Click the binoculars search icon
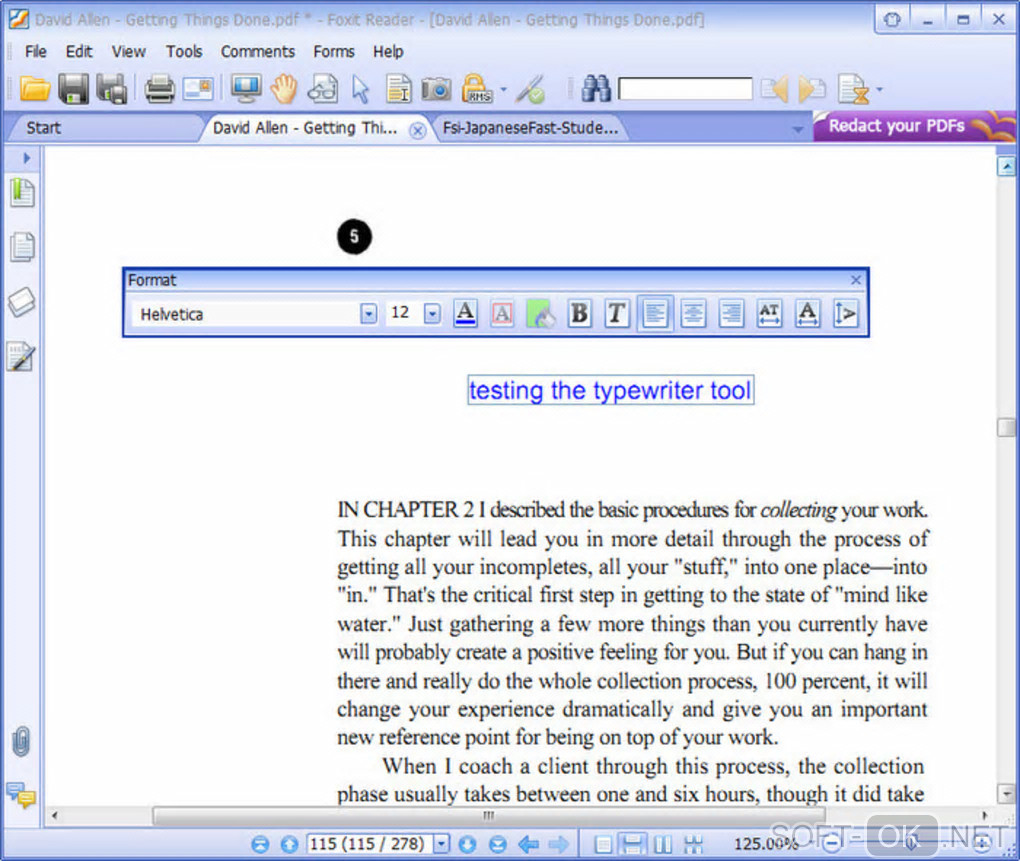The height and width of the screenshot is (861, 1020). pos(596,88)
